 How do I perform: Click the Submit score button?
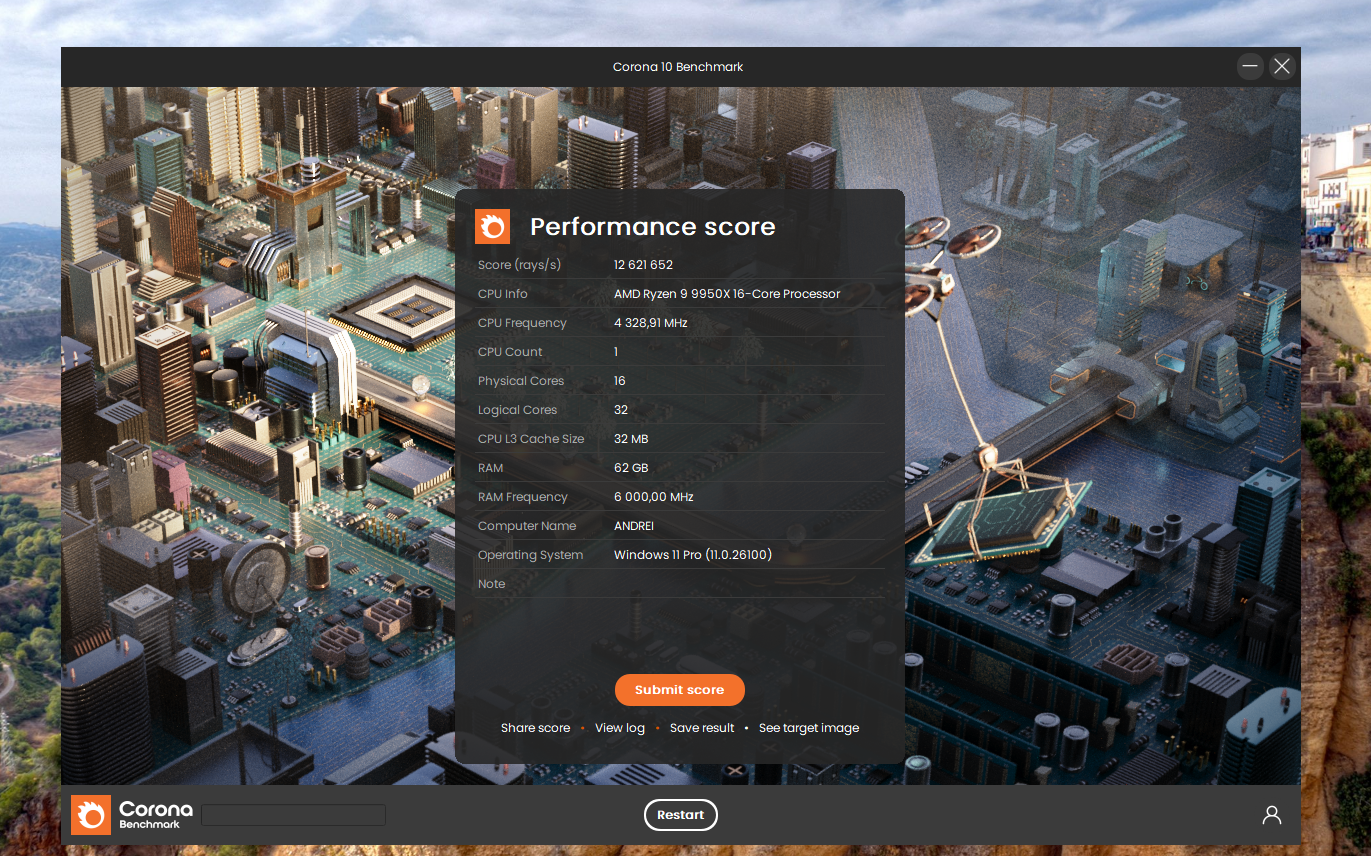pyautogui.click(x=680, y=690)
